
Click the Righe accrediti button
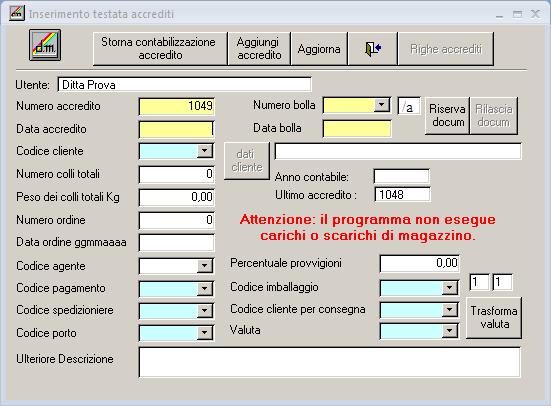click(x=446, y=49)
